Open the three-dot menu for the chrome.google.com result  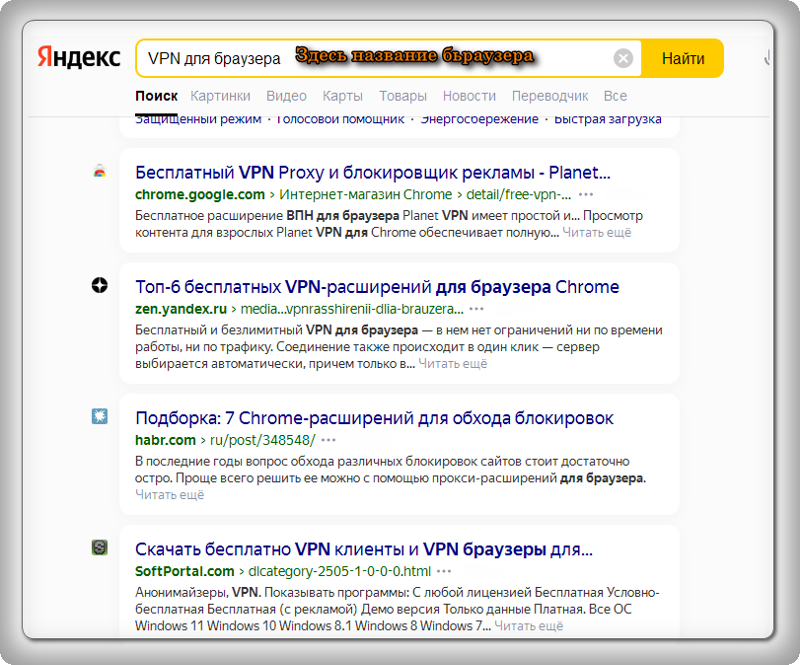coord(586,194)
